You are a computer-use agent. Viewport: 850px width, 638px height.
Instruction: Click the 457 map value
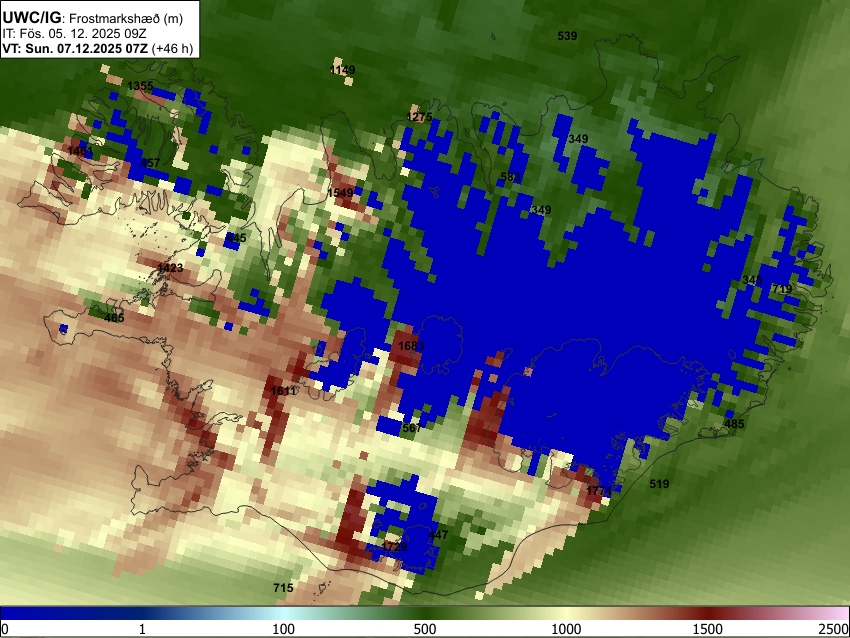[150, 163]
